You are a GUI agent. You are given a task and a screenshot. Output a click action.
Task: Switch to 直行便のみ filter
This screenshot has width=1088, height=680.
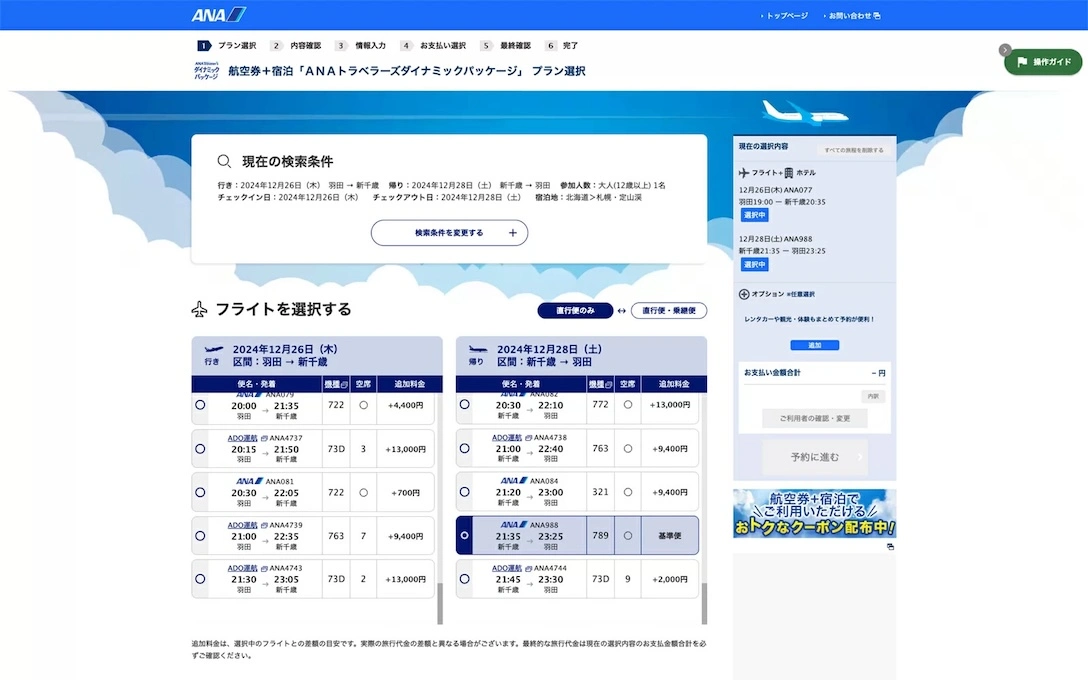click(575, 311)
